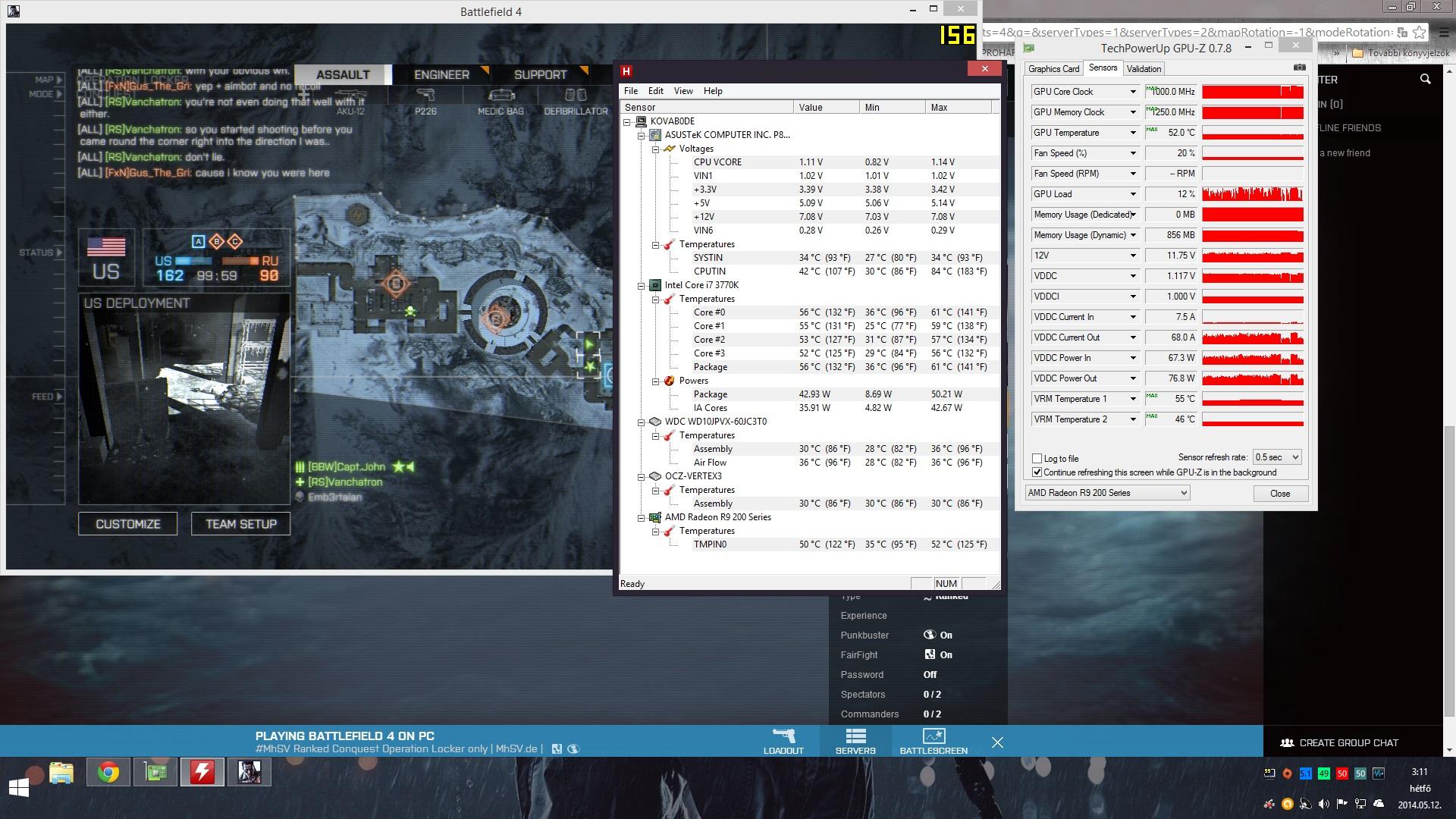Close the Battlelog game bar with X
Viewport: 1456px width, 819px height.
pyautogui.click(x=997, y=742)
